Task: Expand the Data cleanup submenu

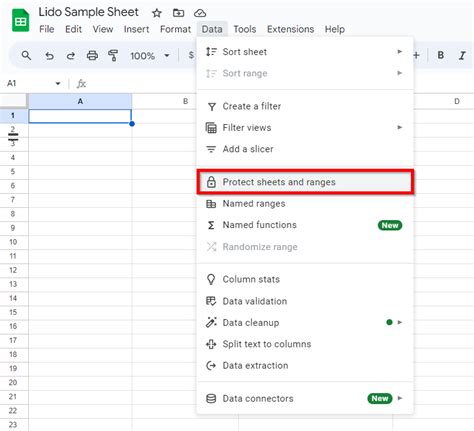Action: pos(400,322)
